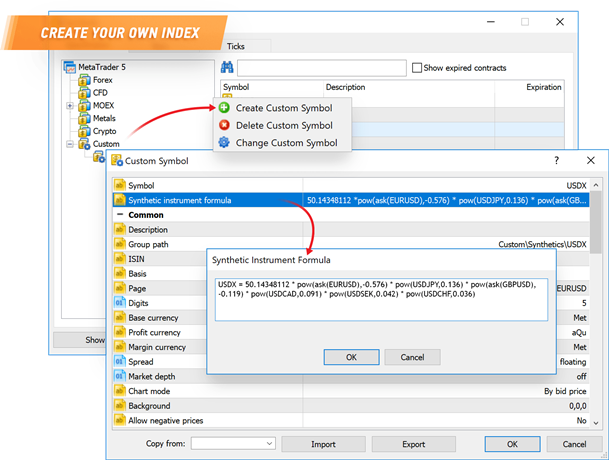Switch to the Ticks tab

click(x=235, y=47)
